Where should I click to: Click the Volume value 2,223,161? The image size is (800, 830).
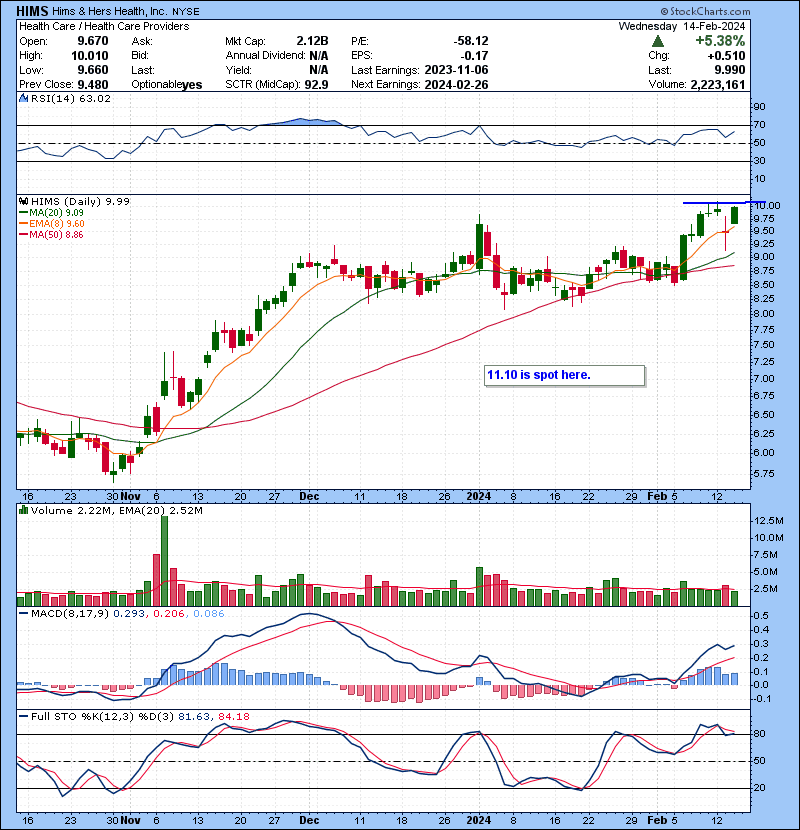(x=717, y=85)
